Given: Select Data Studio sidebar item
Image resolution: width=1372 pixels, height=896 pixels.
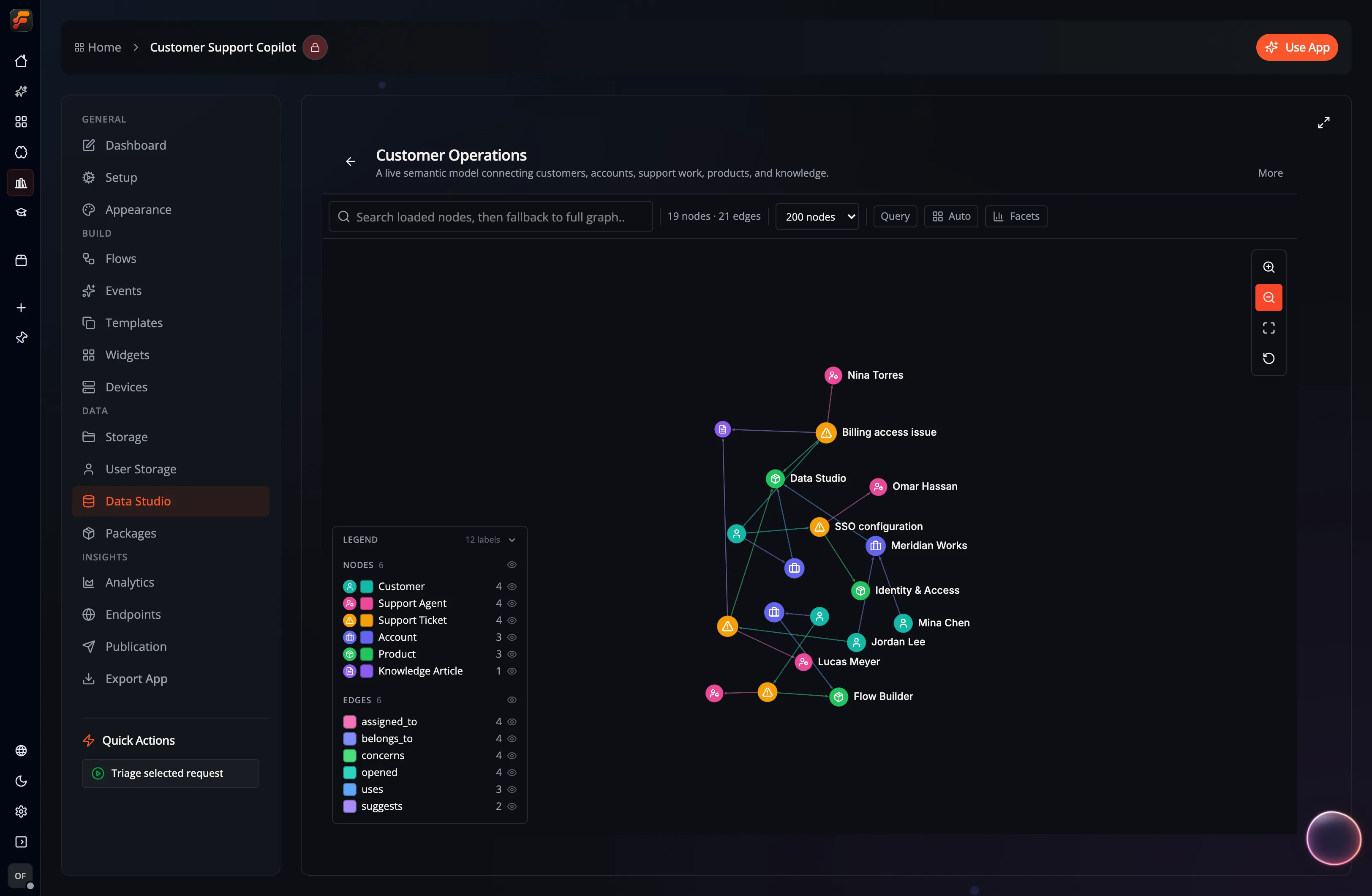Looking at the screenshot, I should point(170,501).
